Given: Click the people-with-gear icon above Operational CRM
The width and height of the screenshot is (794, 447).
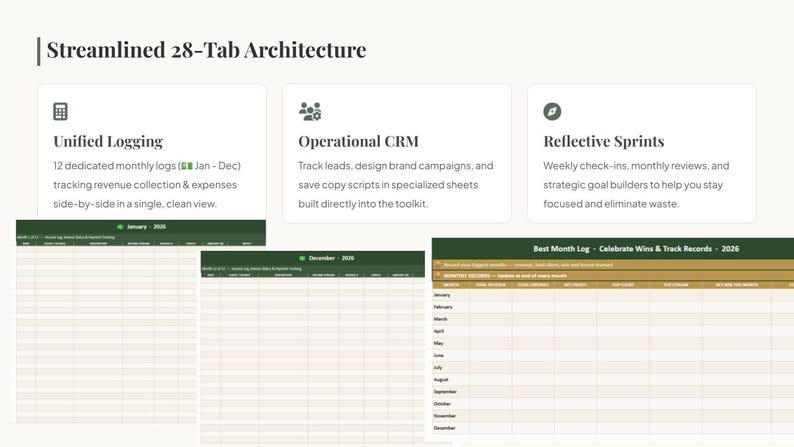Looking at the screenshot, I should (x=310, y=111).
